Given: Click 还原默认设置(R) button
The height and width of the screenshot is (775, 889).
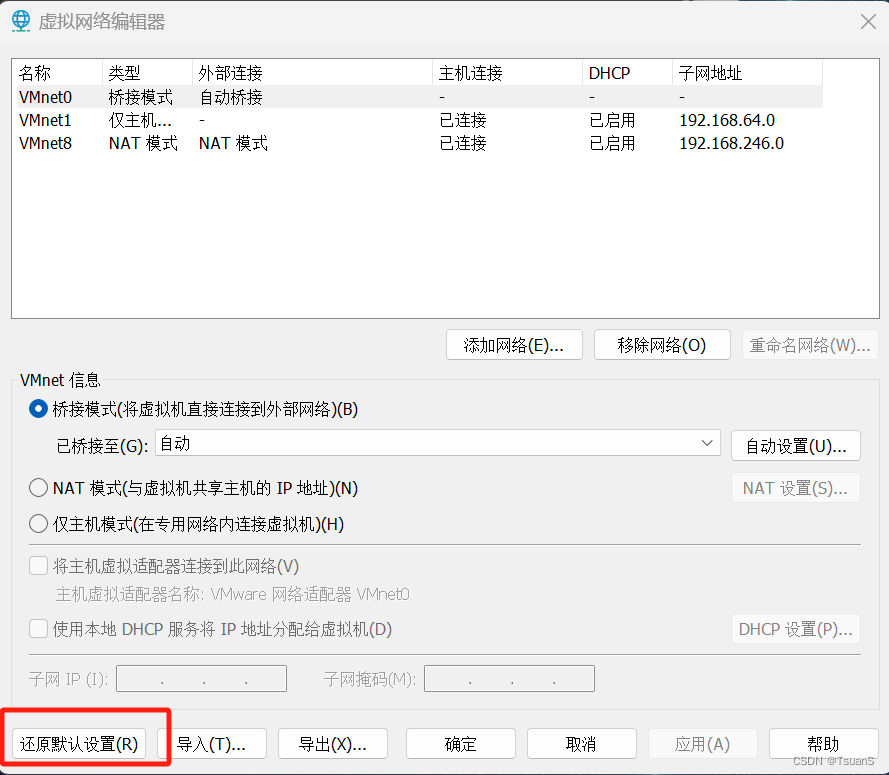Looking at the screenshot, I should point(79,743).
